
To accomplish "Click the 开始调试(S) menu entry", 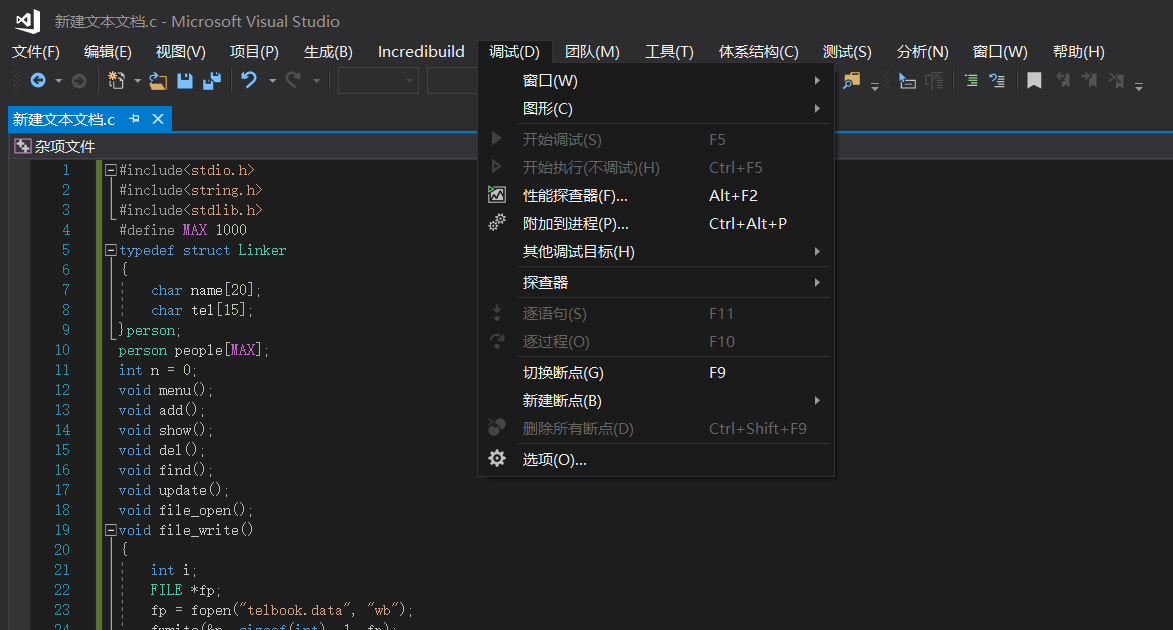I will (x=655, y=139).
